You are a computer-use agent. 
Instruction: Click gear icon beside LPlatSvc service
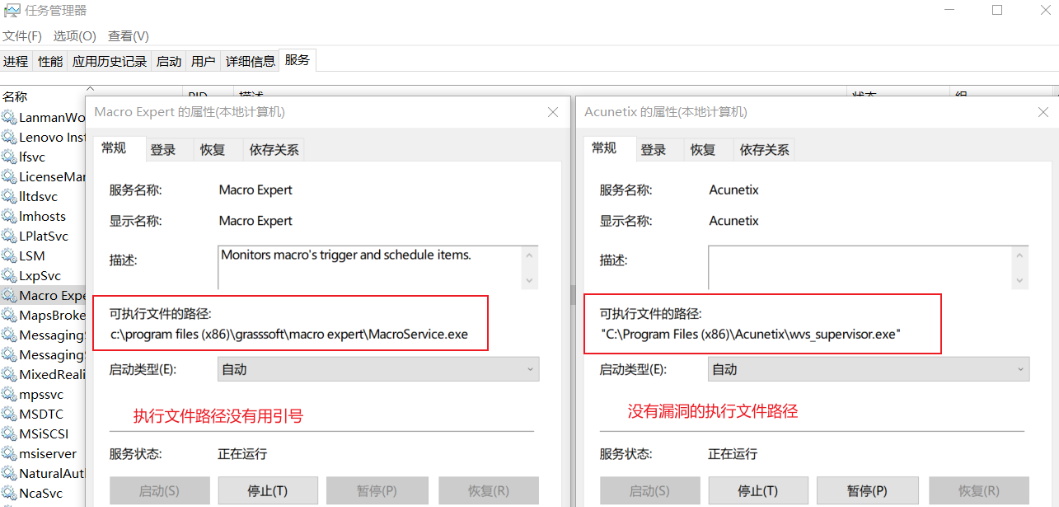[x=9, y=236]
